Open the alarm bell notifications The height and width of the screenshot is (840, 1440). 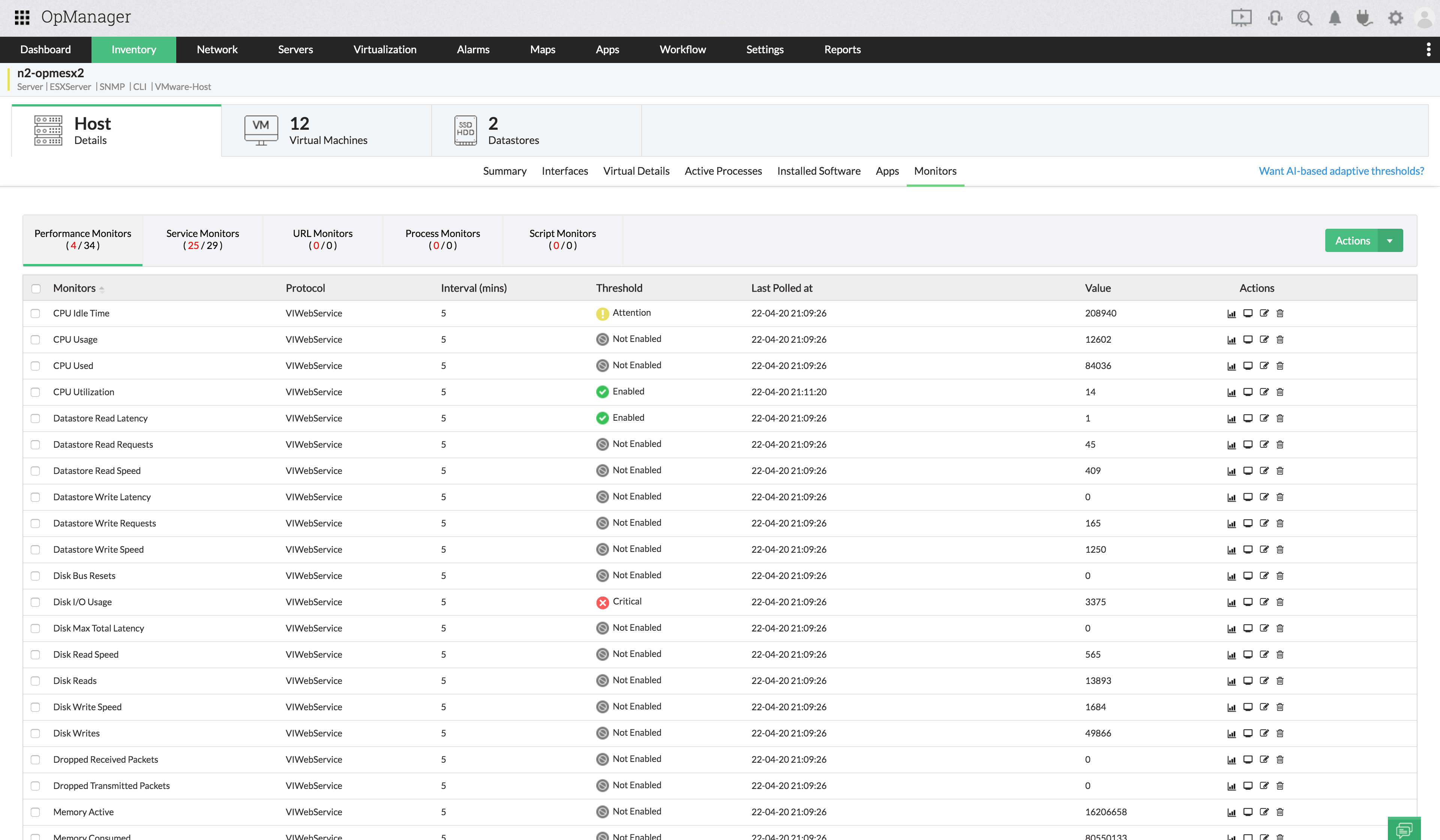(x=1334, y=18)
